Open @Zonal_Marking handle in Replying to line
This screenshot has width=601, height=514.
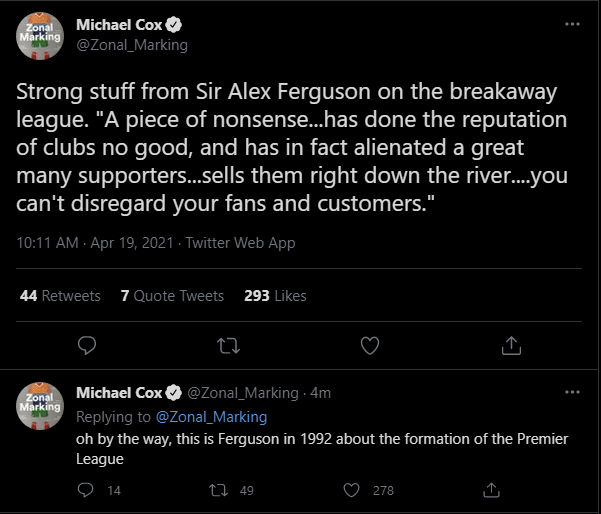(x=211, y=417)
